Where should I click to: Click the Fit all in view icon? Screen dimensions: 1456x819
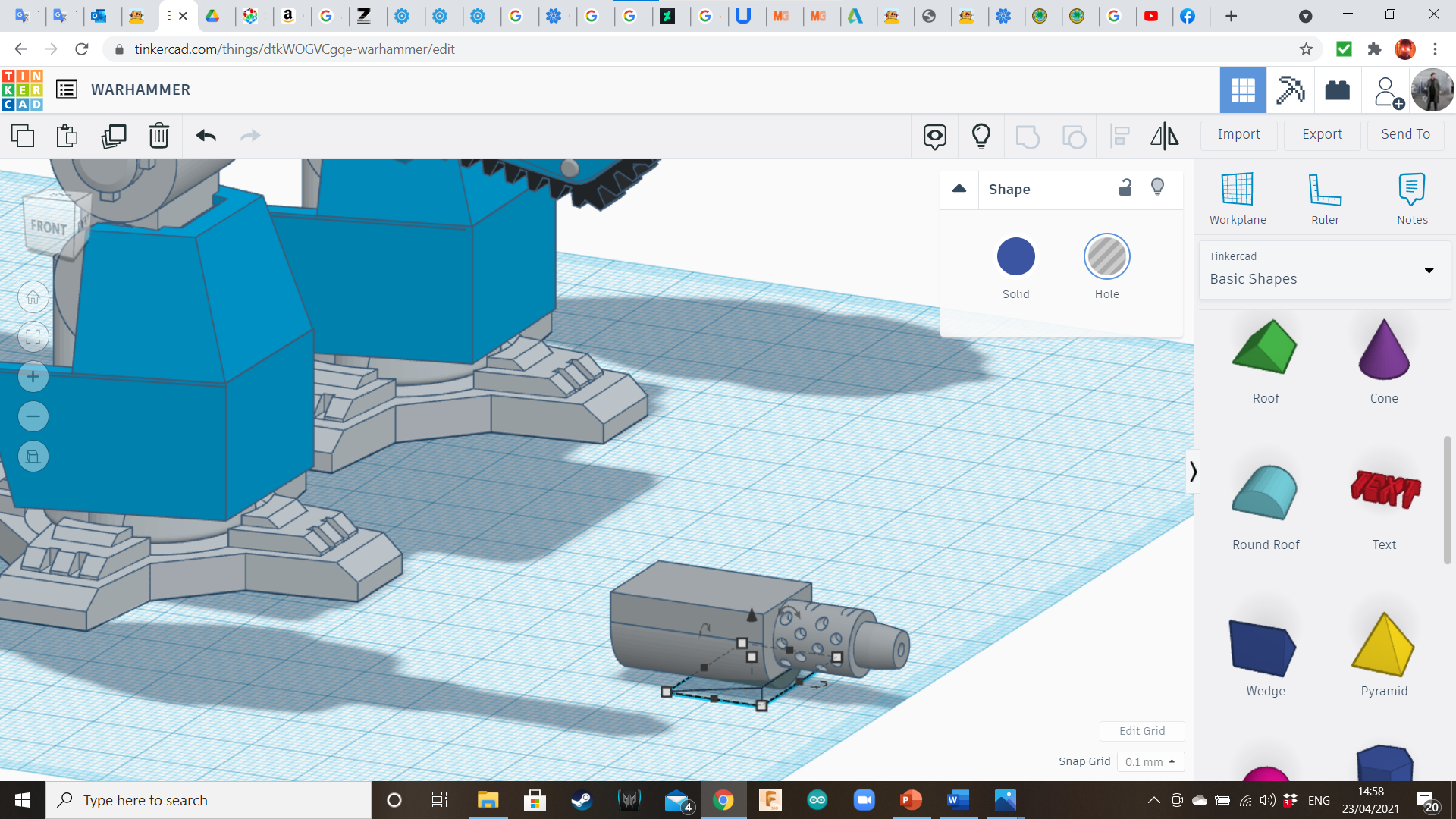33,337
